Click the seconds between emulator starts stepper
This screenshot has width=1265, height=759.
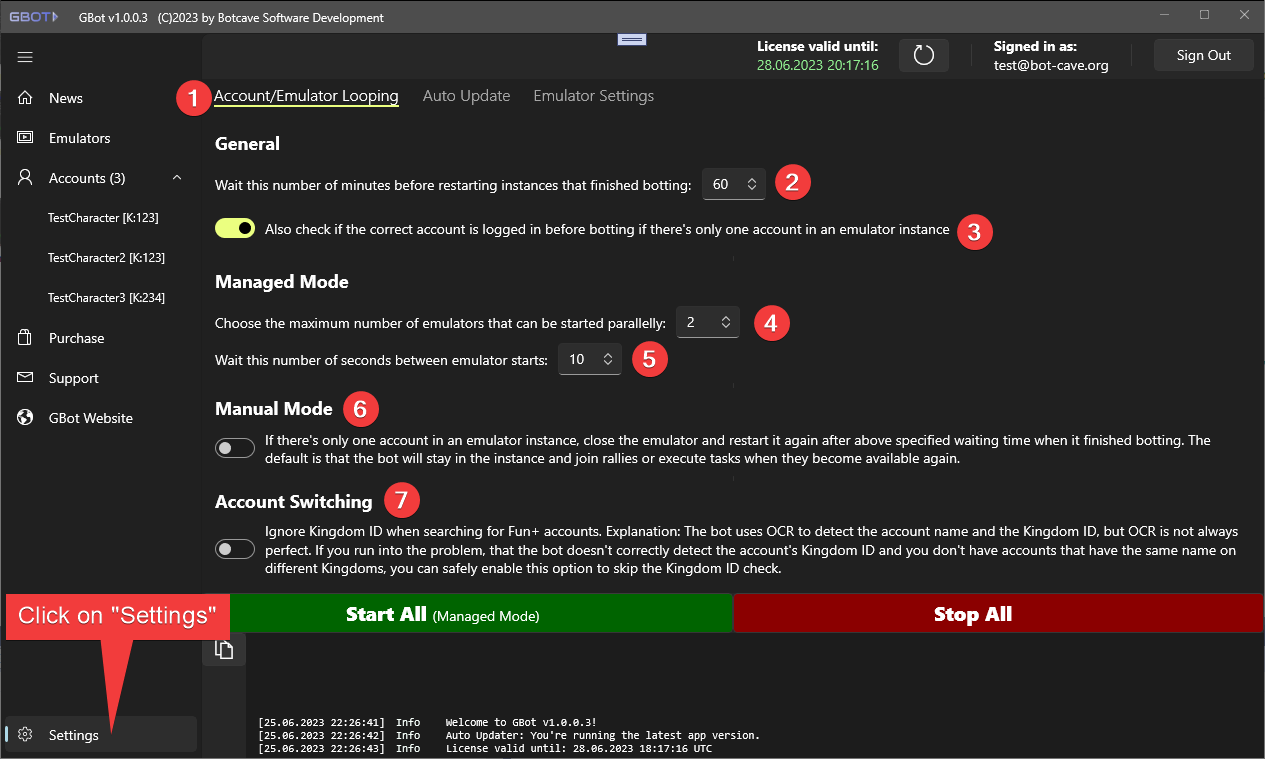pos(607,359)
